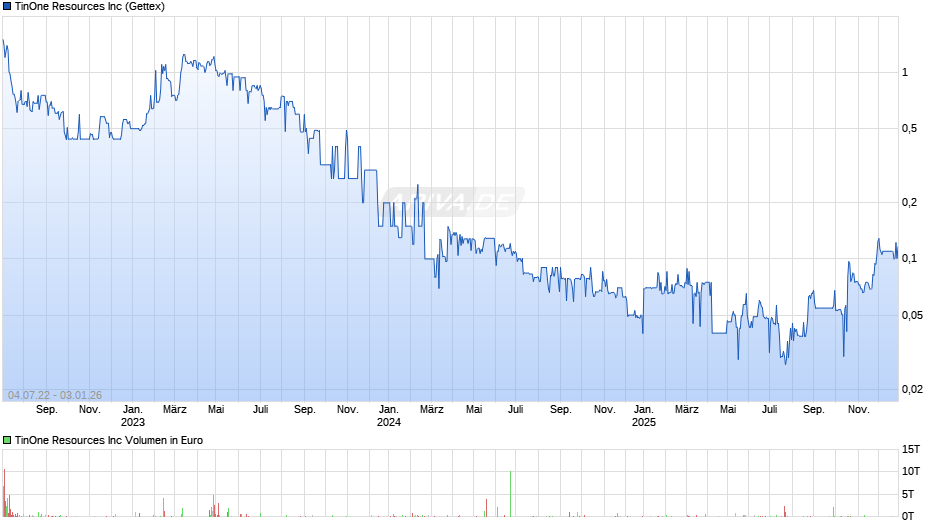Click the price axis value '0,2'
The image size is (940, 526).
(909, 203)
